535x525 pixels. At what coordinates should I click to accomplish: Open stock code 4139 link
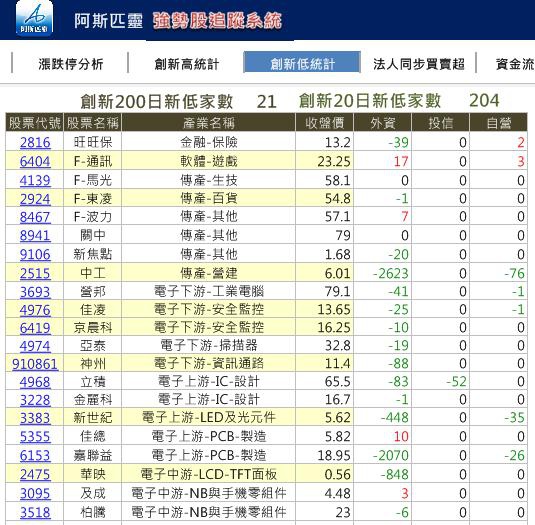[35, 180]
